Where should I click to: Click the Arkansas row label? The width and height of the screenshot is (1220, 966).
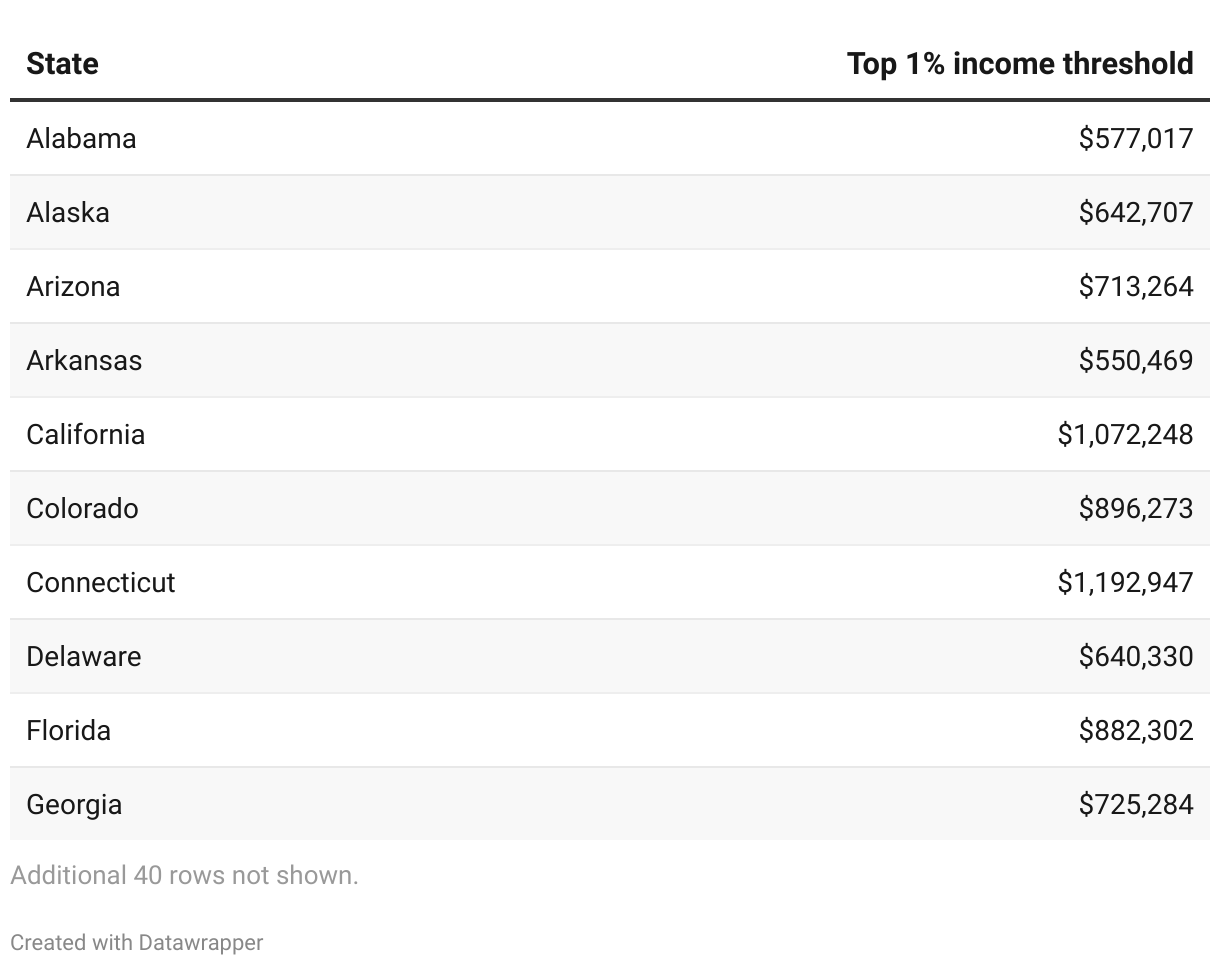pyautogui.click(x=84, y=360)
